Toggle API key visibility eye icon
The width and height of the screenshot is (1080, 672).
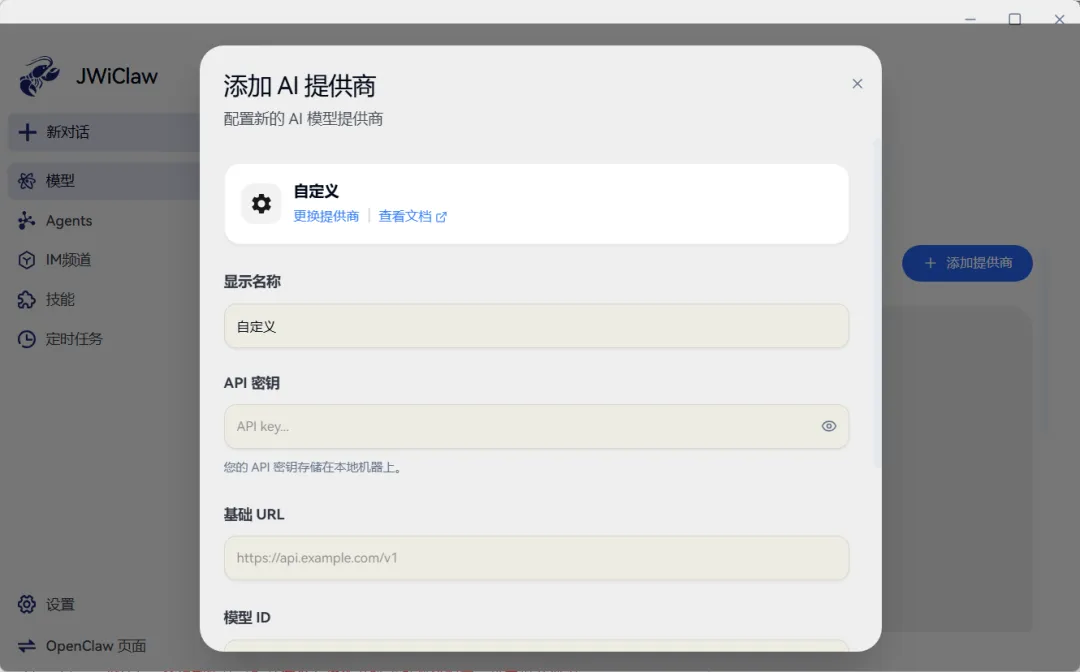click(828, 426)
